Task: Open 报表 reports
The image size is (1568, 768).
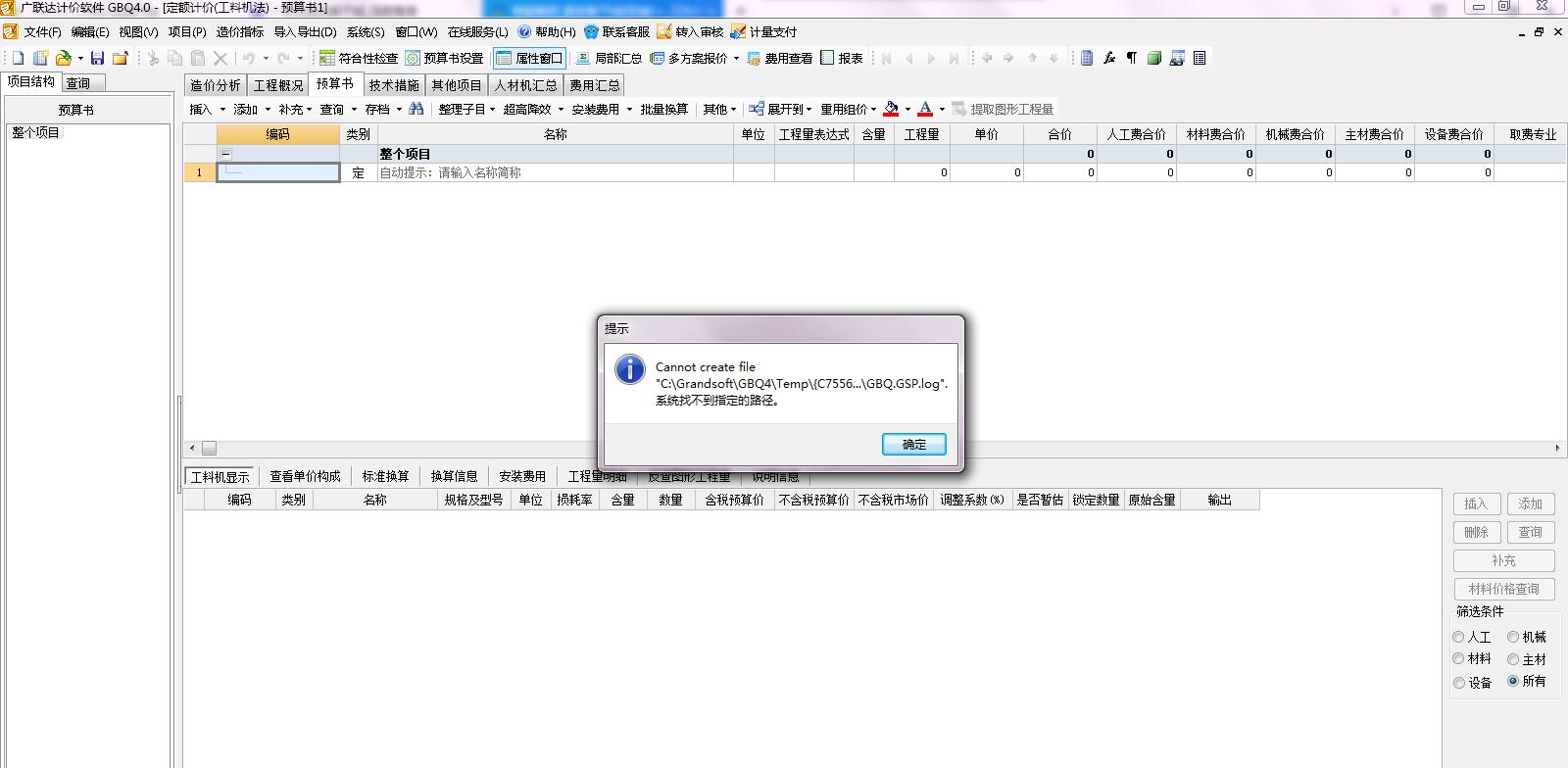Action: tap(842, 59)
